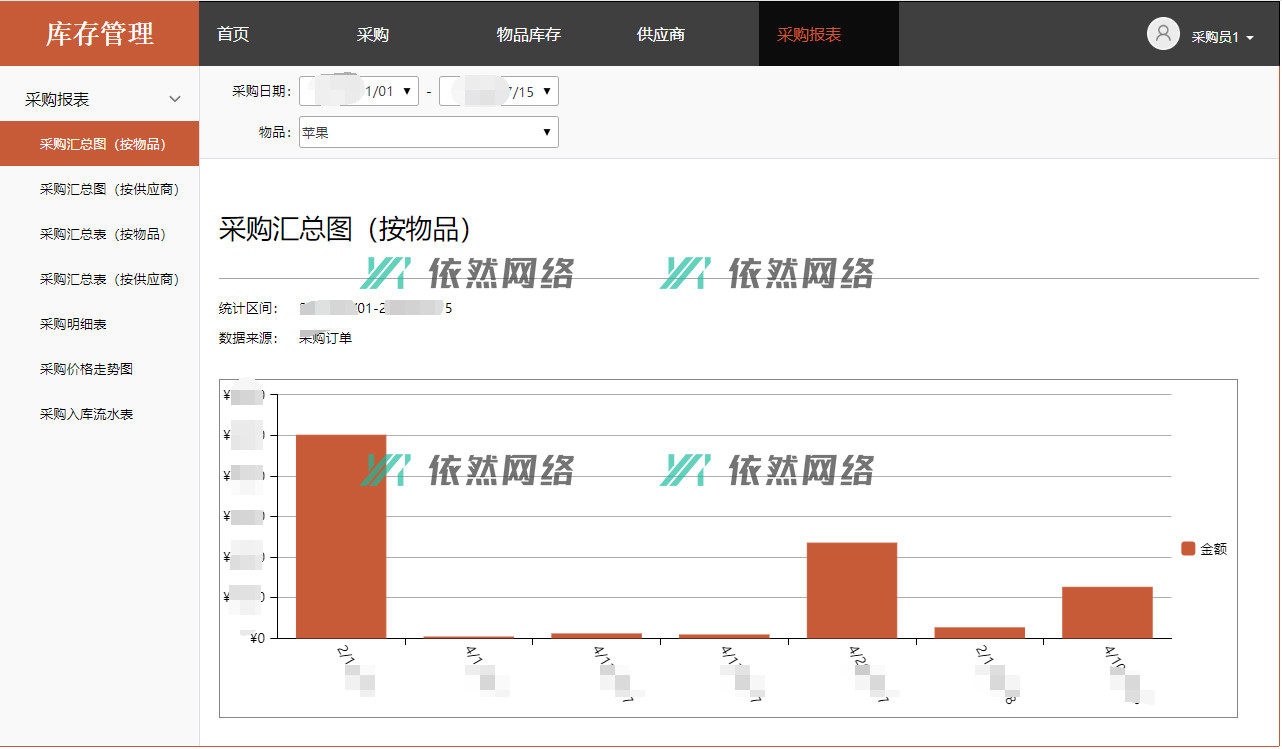Click the user avatar icon
1282x749 pixels.
click(x=1163, y=34)
